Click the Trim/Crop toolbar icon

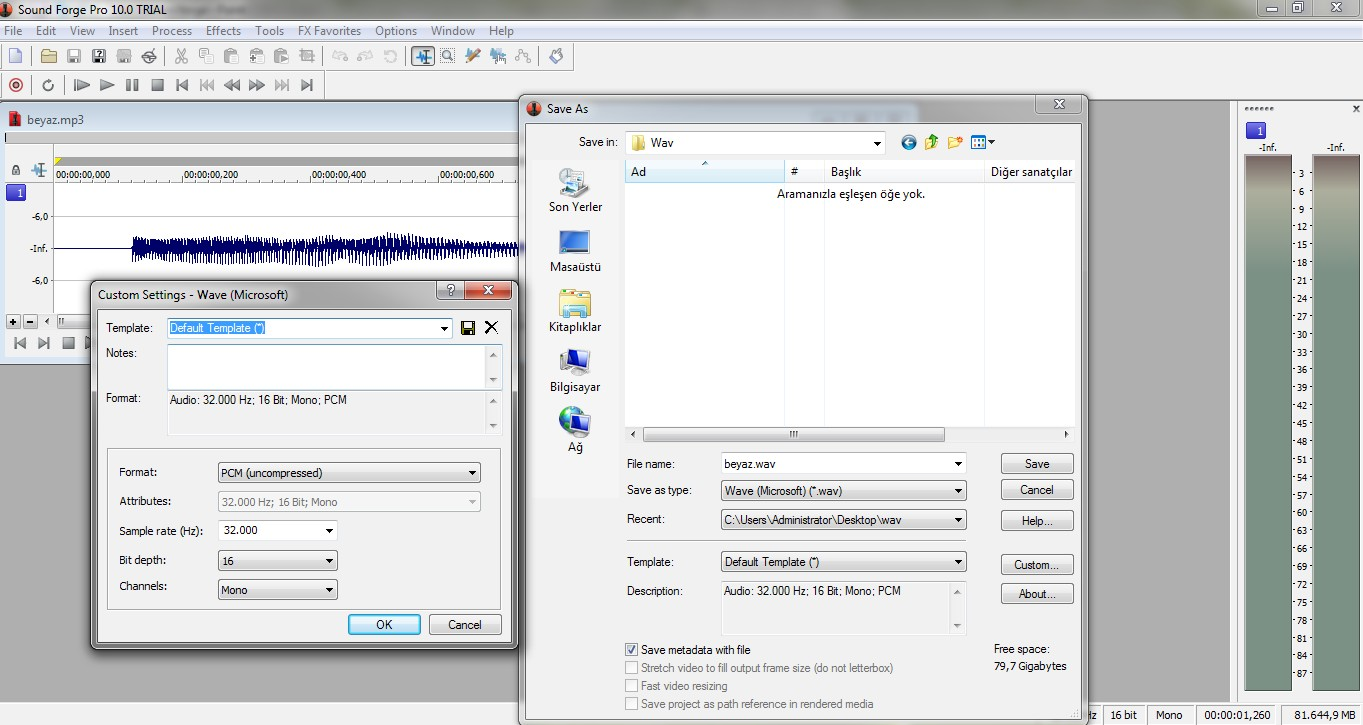[307, 56]
